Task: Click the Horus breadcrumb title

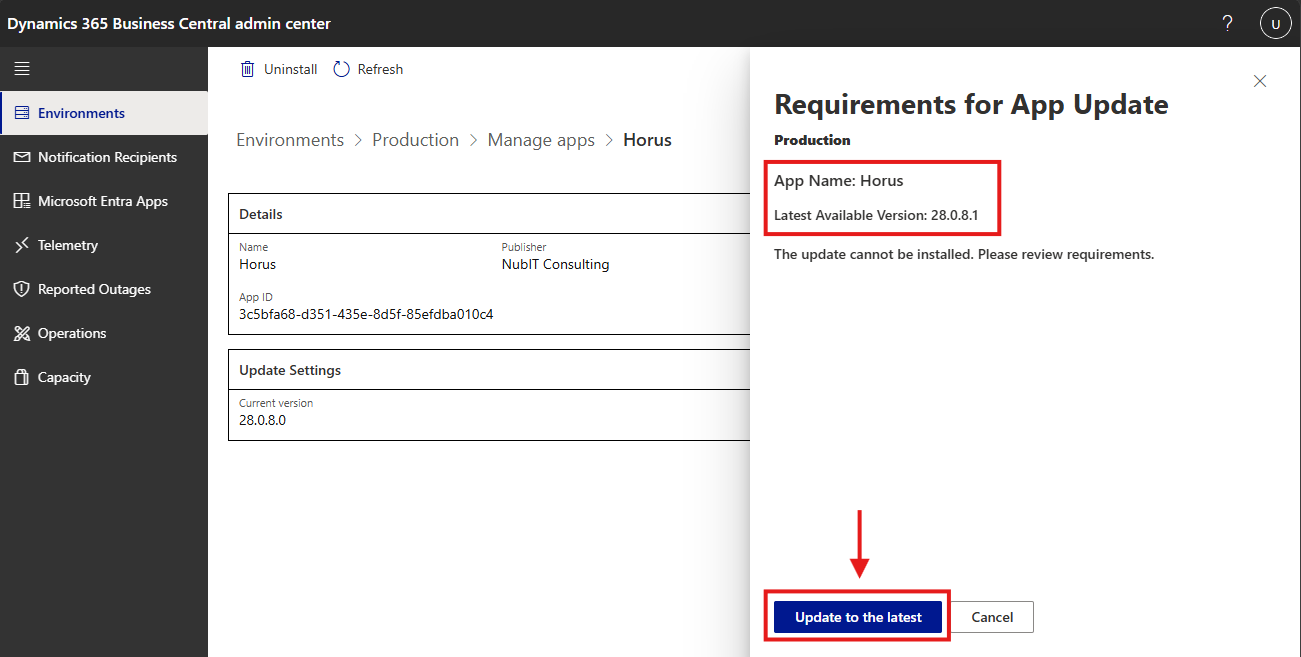Action: (647, 140)
